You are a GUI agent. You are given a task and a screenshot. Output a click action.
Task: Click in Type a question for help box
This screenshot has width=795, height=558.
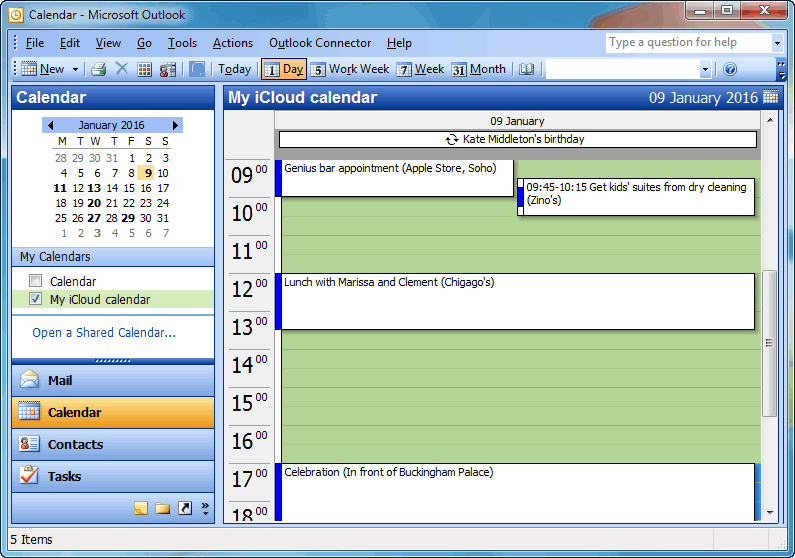(689, 43)
